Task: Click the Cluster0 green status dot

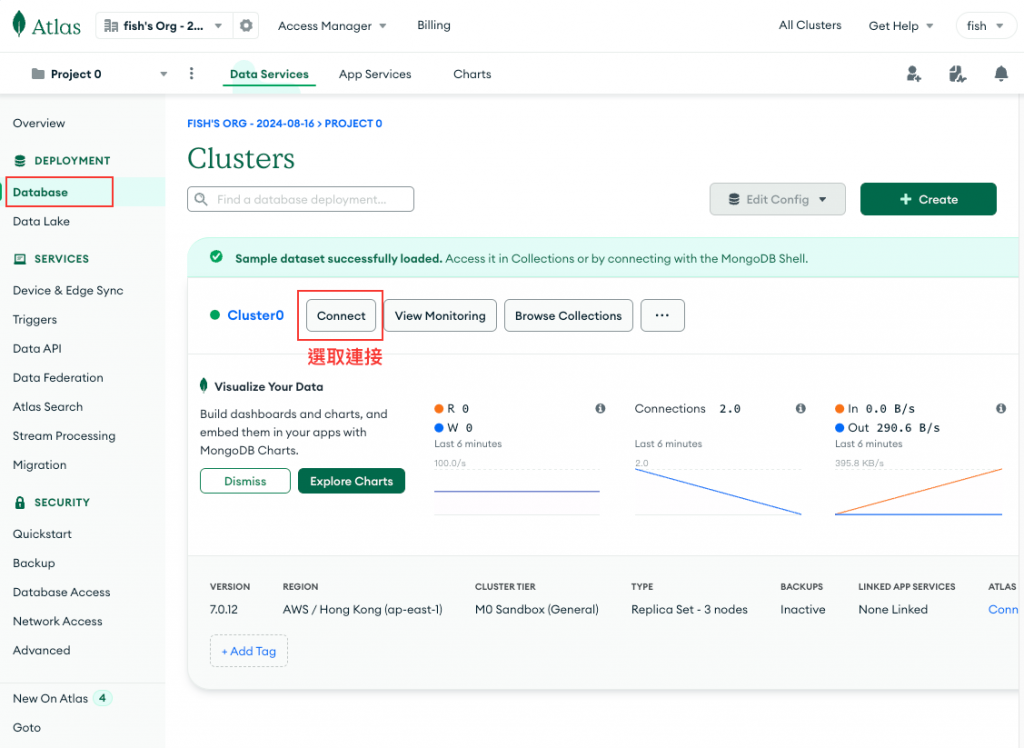Action: tap(215, 315)
